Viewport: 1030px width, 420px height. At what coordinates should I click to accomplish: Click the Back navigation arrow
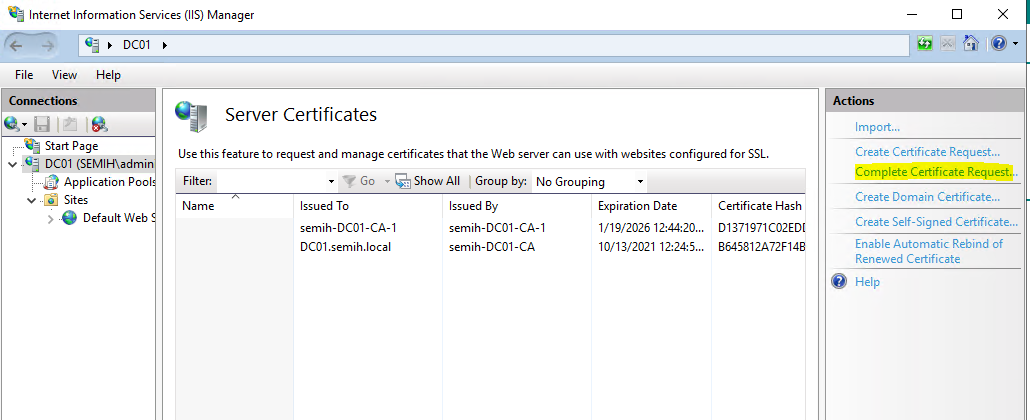(x=17, y=45)
